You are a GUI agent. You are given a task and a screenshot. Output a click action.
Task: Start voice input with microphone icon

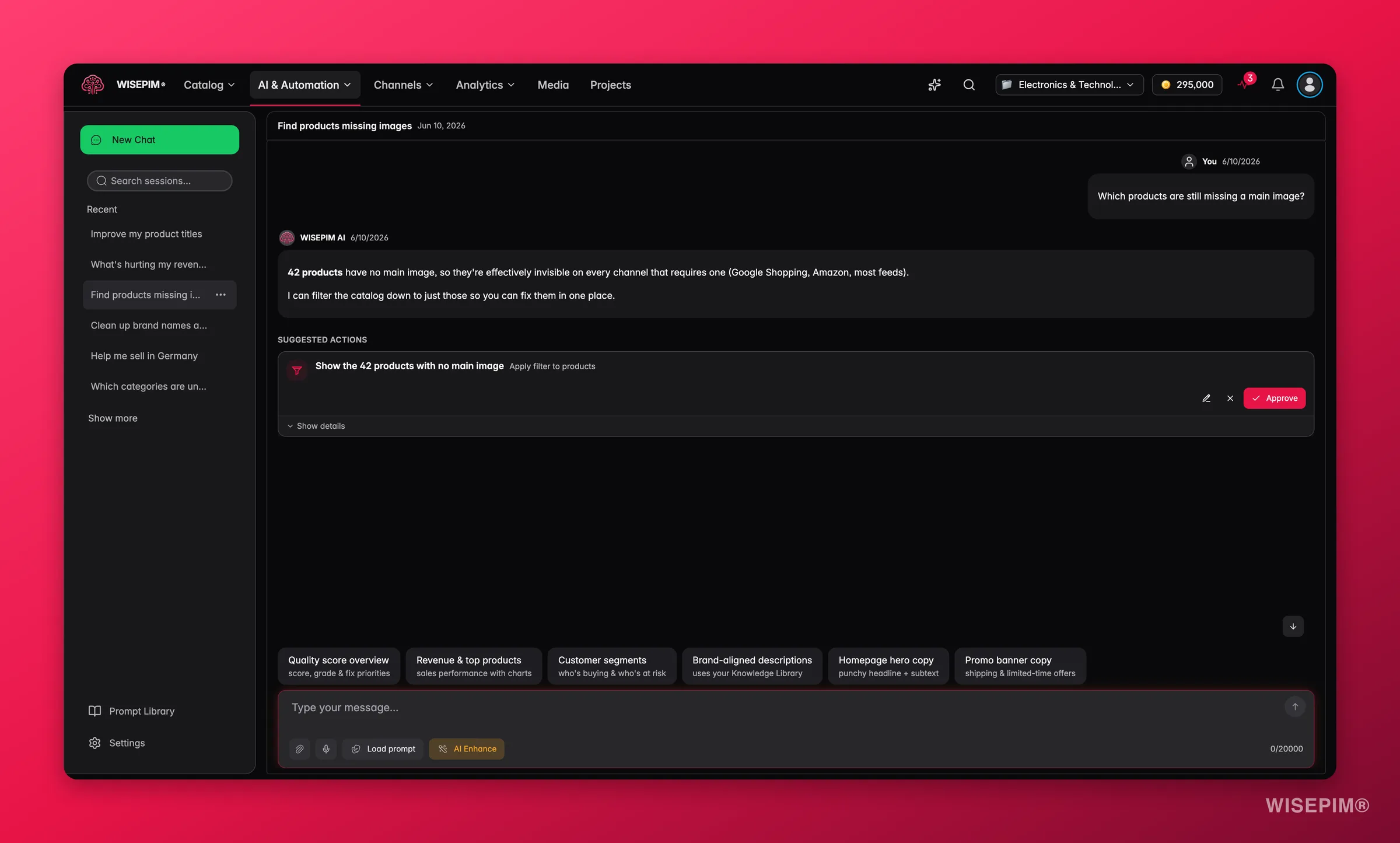click(x=326, y=749)
